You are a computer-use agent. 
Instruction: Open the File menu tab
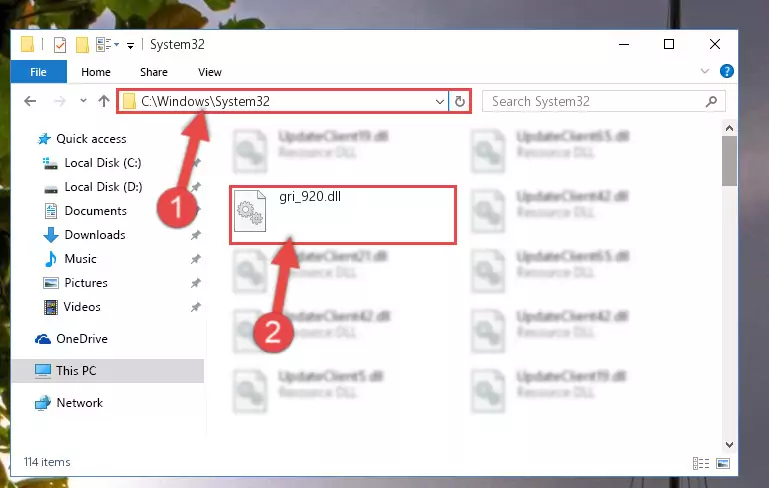click(38, 72)
